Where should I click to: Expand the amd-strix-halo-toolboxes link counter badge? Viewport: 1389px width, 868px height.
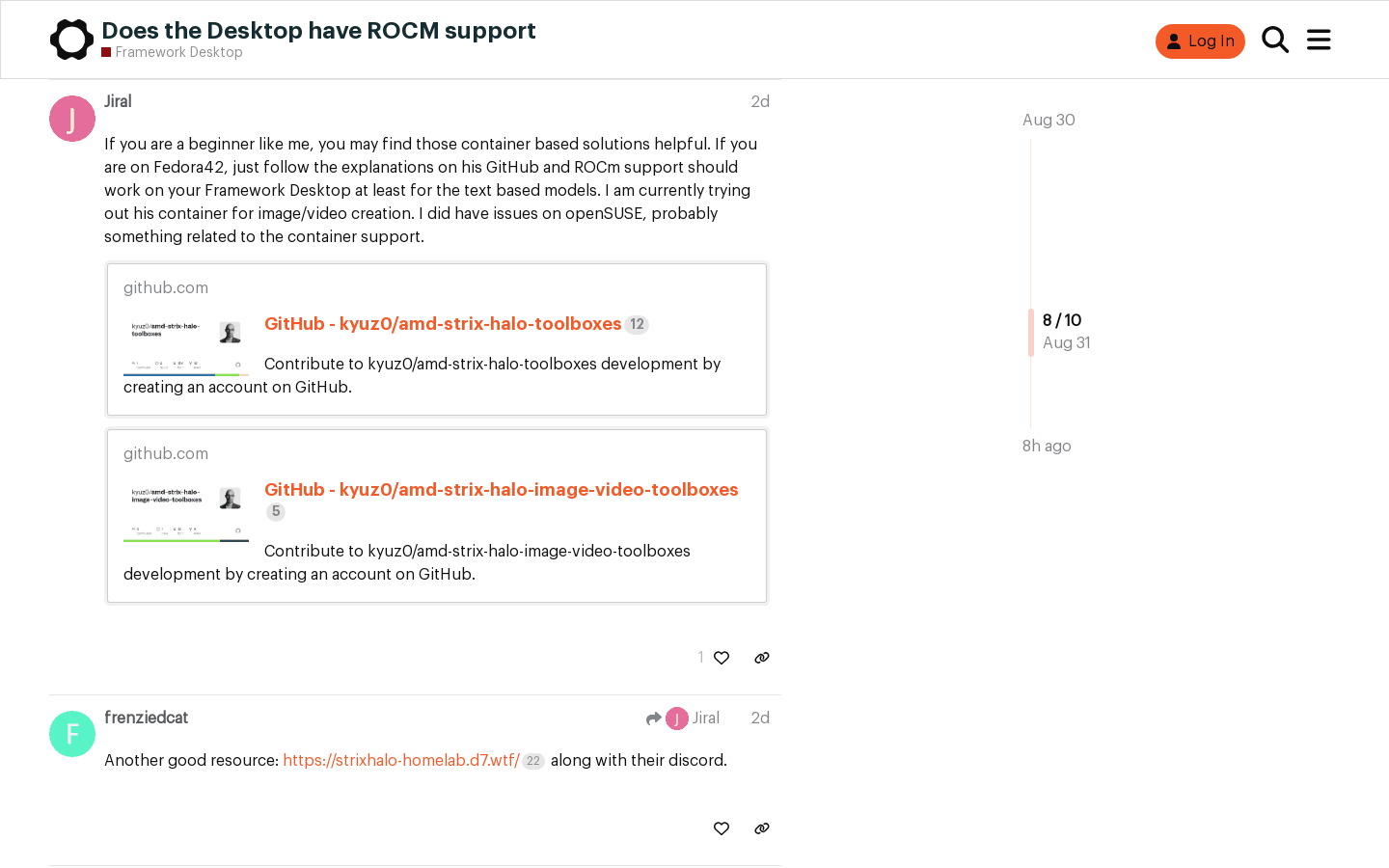pos(637,324)
